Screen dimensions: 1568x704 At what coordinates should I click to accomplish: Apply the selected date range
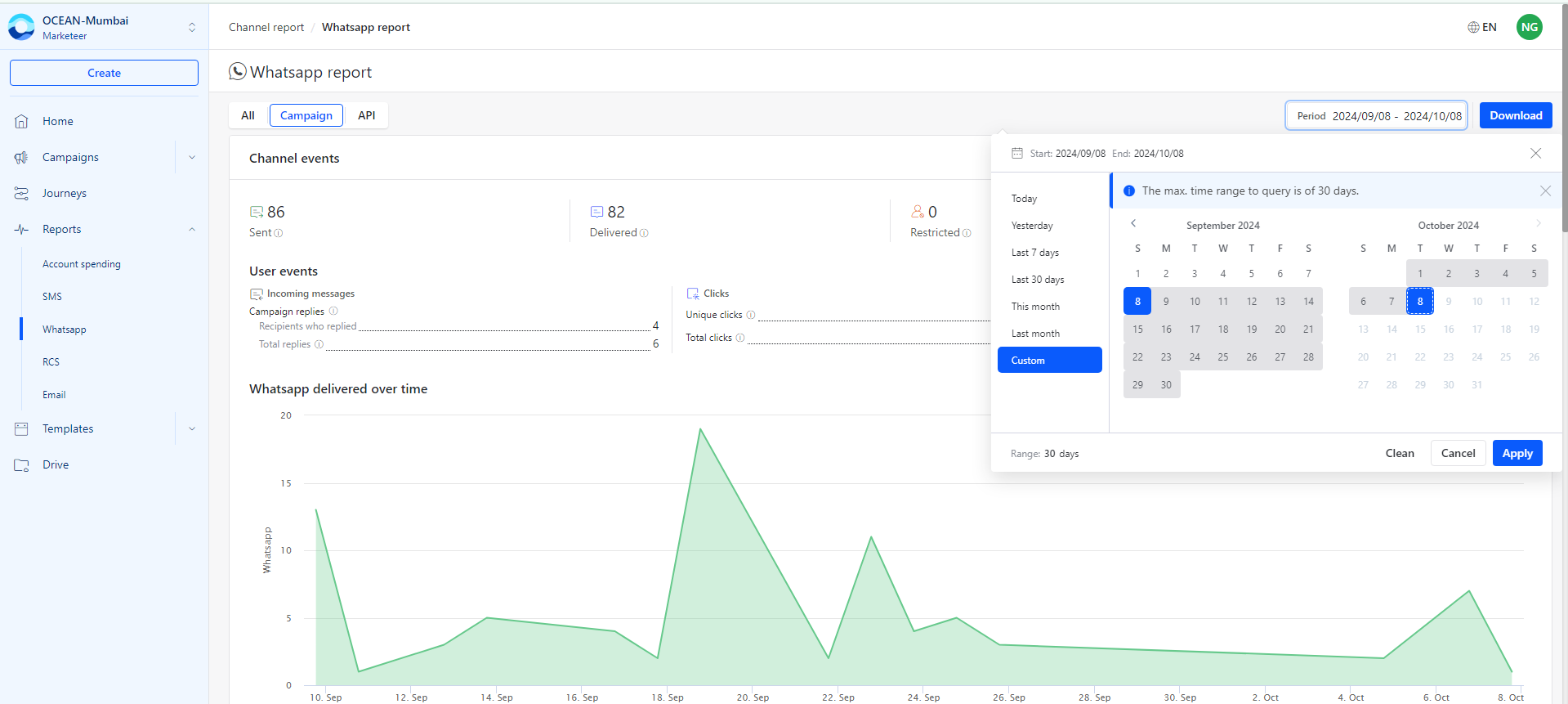point(1517,453)
